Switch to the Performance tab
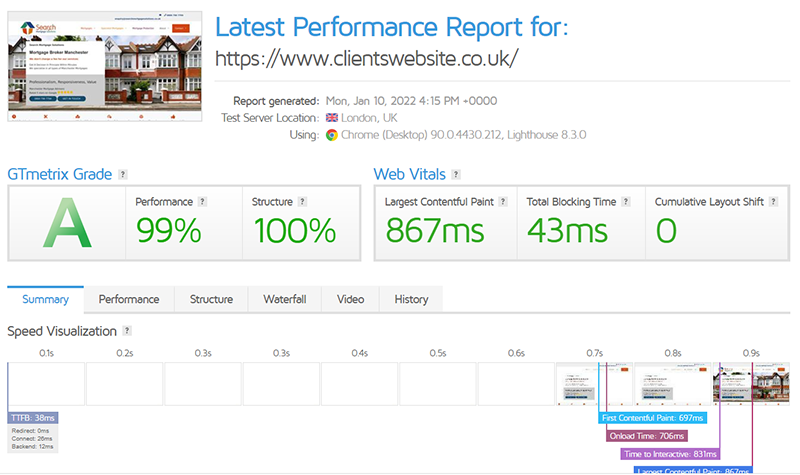This screenshot has width=800, height=475. point(129,299)
